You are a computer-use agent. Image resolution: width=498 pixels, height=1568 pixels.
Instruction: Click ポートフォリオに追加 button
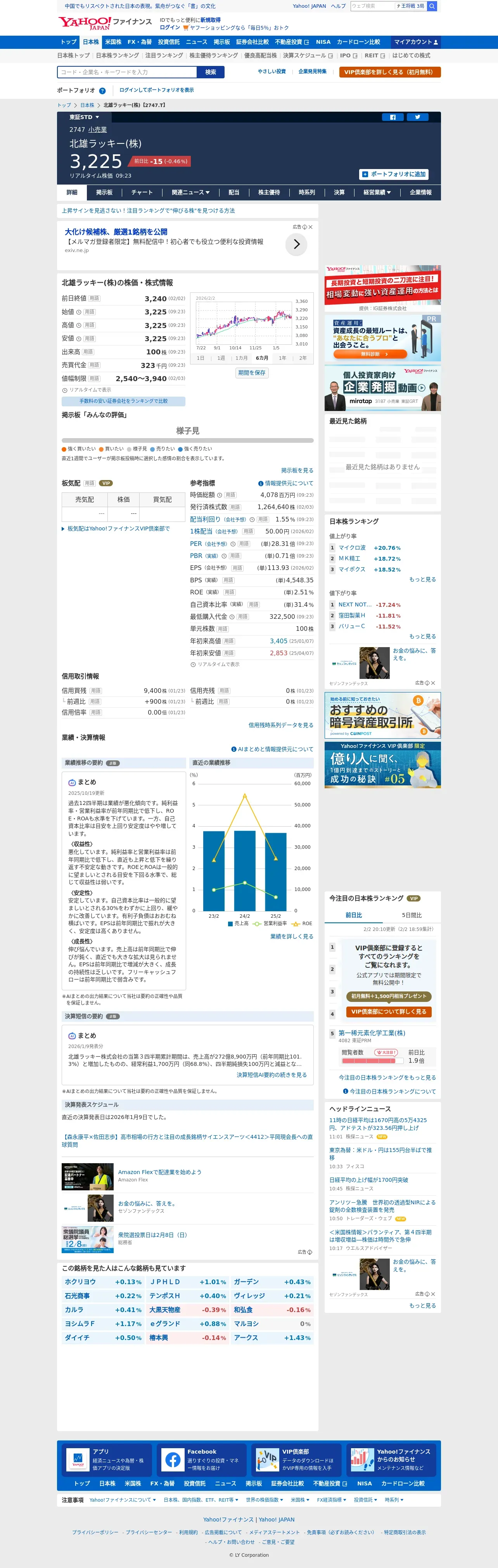tap(394, 174)
